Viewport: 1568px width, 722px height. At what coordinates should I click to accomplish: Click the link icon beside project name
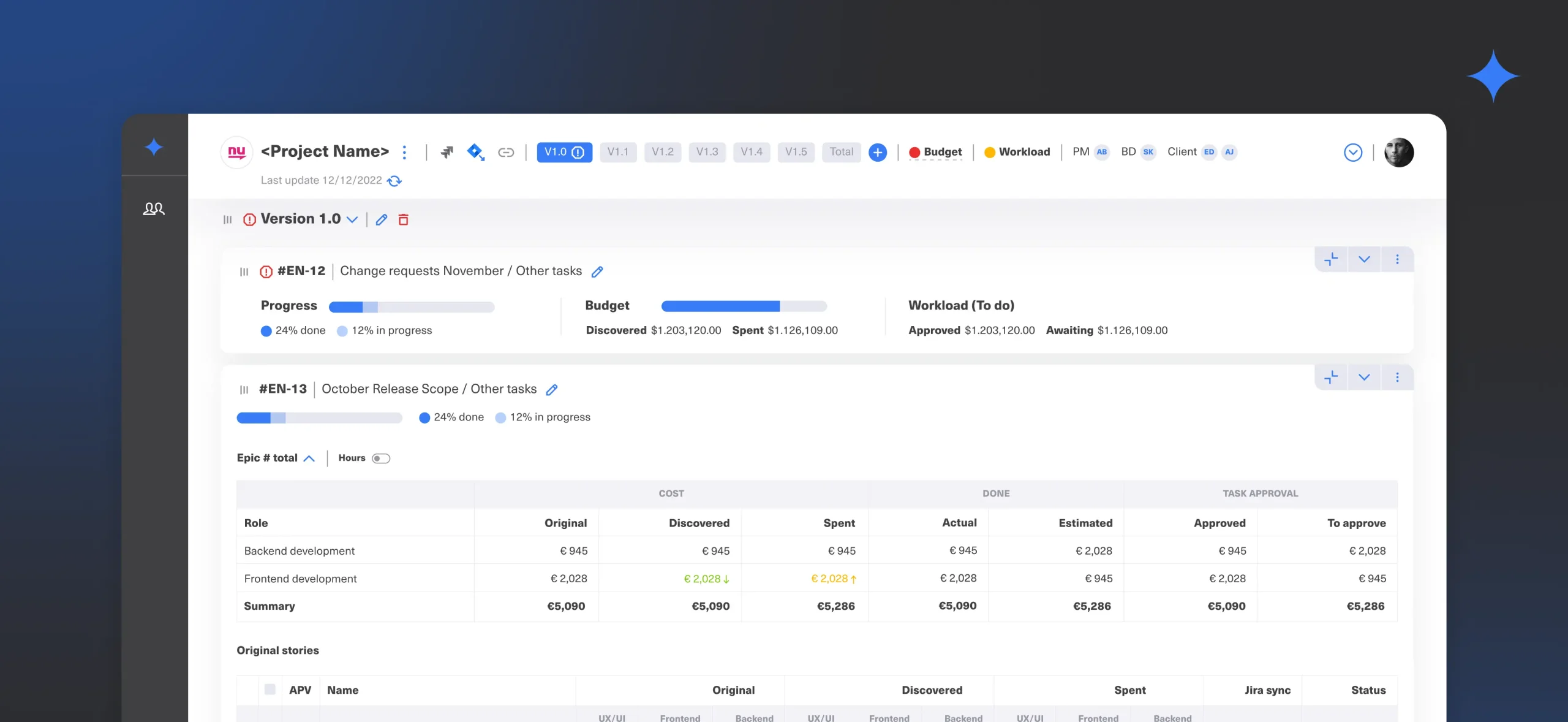point(506,153)
